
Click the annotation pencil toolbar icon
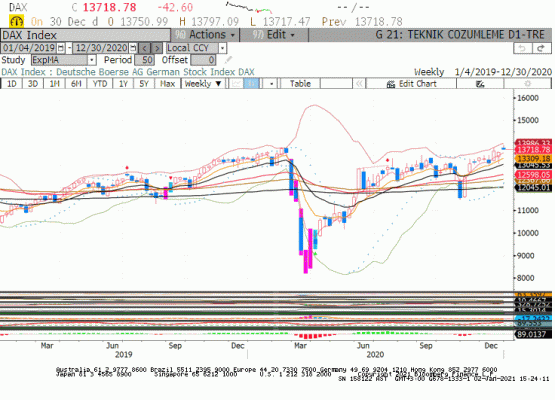(480, 84)
